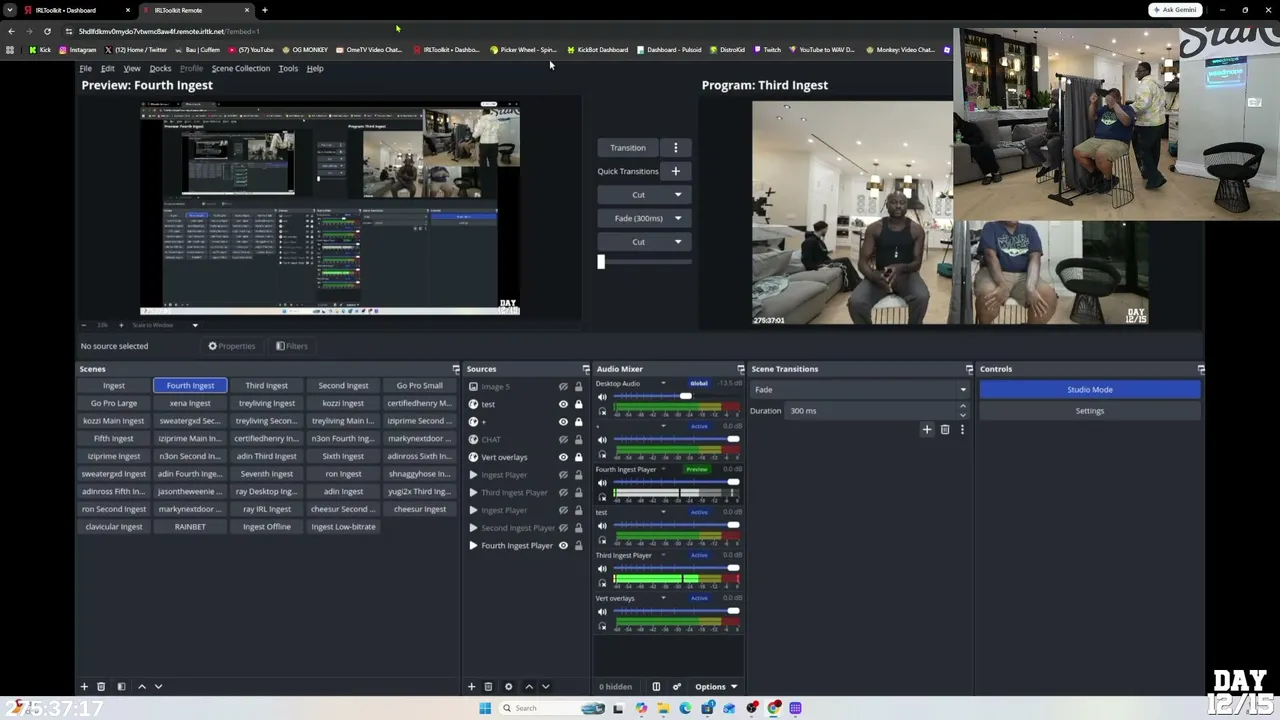Open the preview scale dropdown below preview

pos(195,325)
